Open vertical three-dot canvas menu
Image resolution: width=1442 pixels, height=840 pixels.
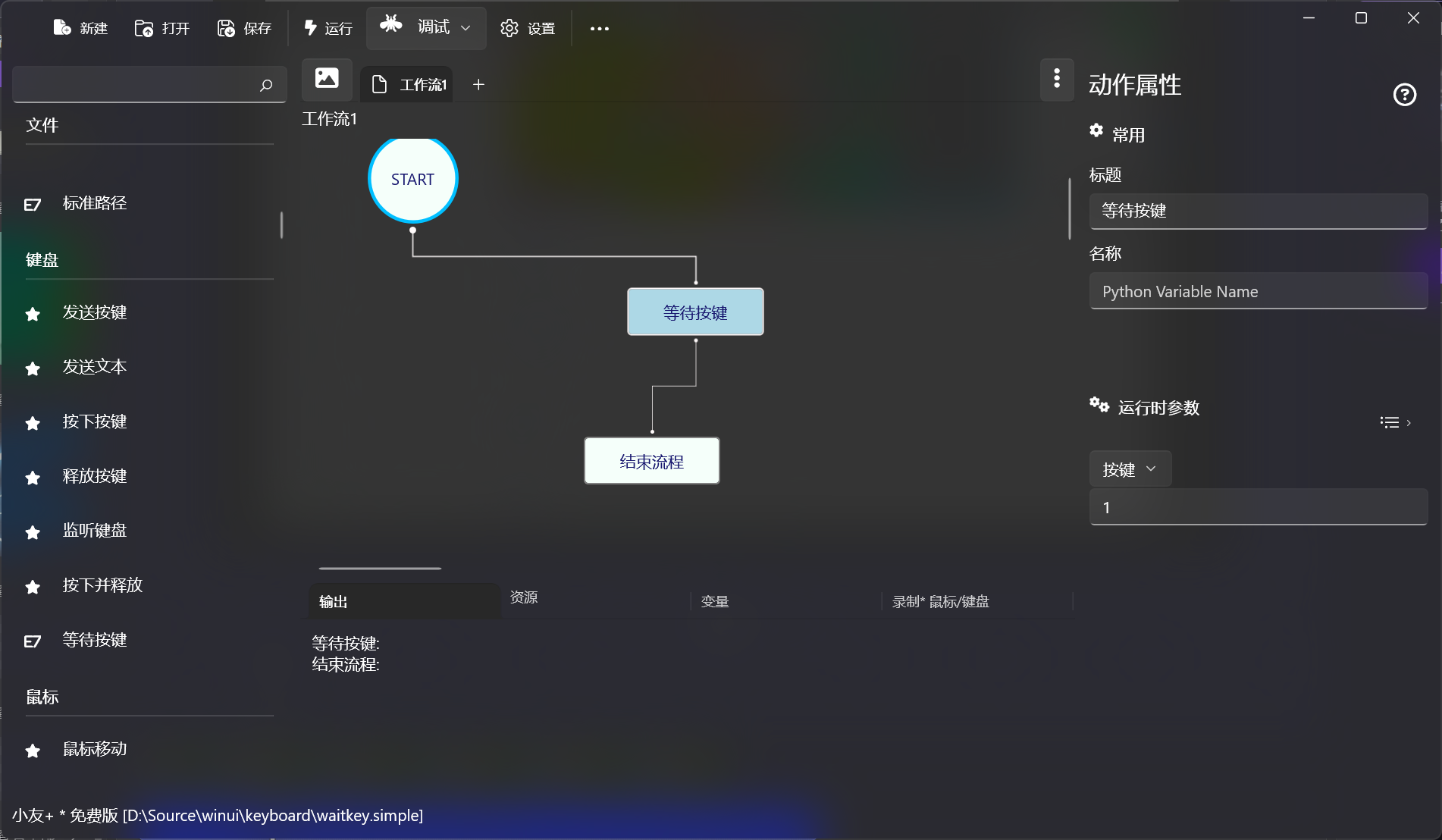coord(1057,79)
